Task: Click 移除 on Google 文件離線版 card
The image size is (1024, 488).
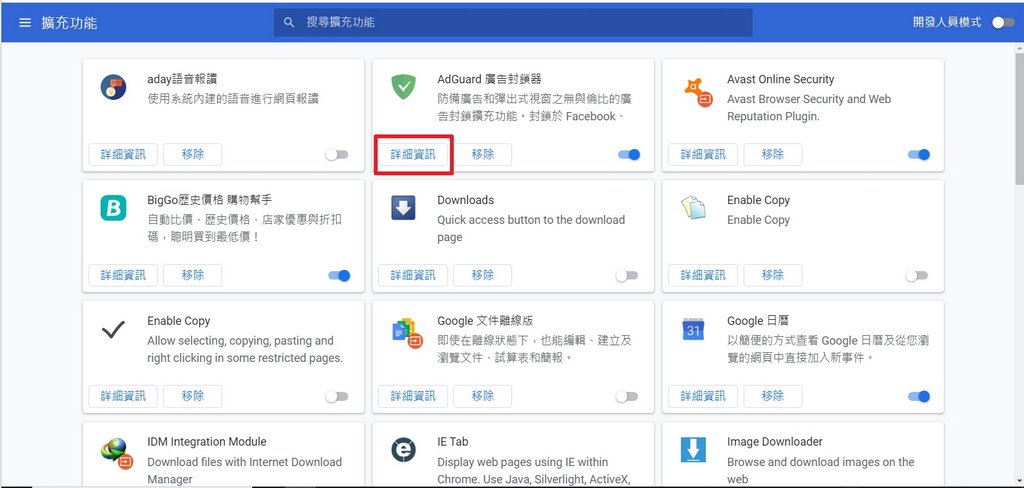Action: pyautogui.click(x=483, y=397)
